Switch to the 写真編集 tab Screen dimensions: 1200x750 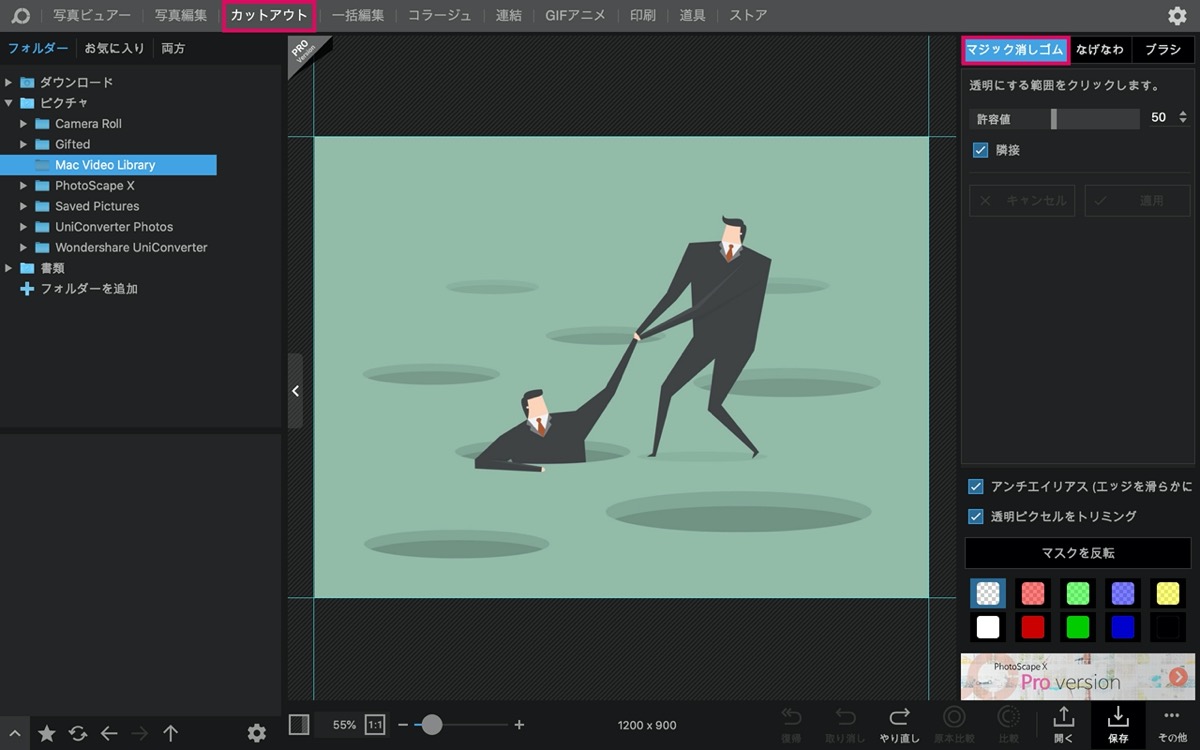pos(181,16)
